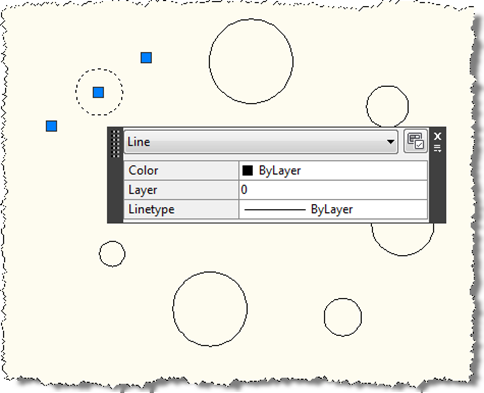This screenshot has height=393, width=484.
Task: Open the Quick Properties options menu icon
Action: pos(437,148)
